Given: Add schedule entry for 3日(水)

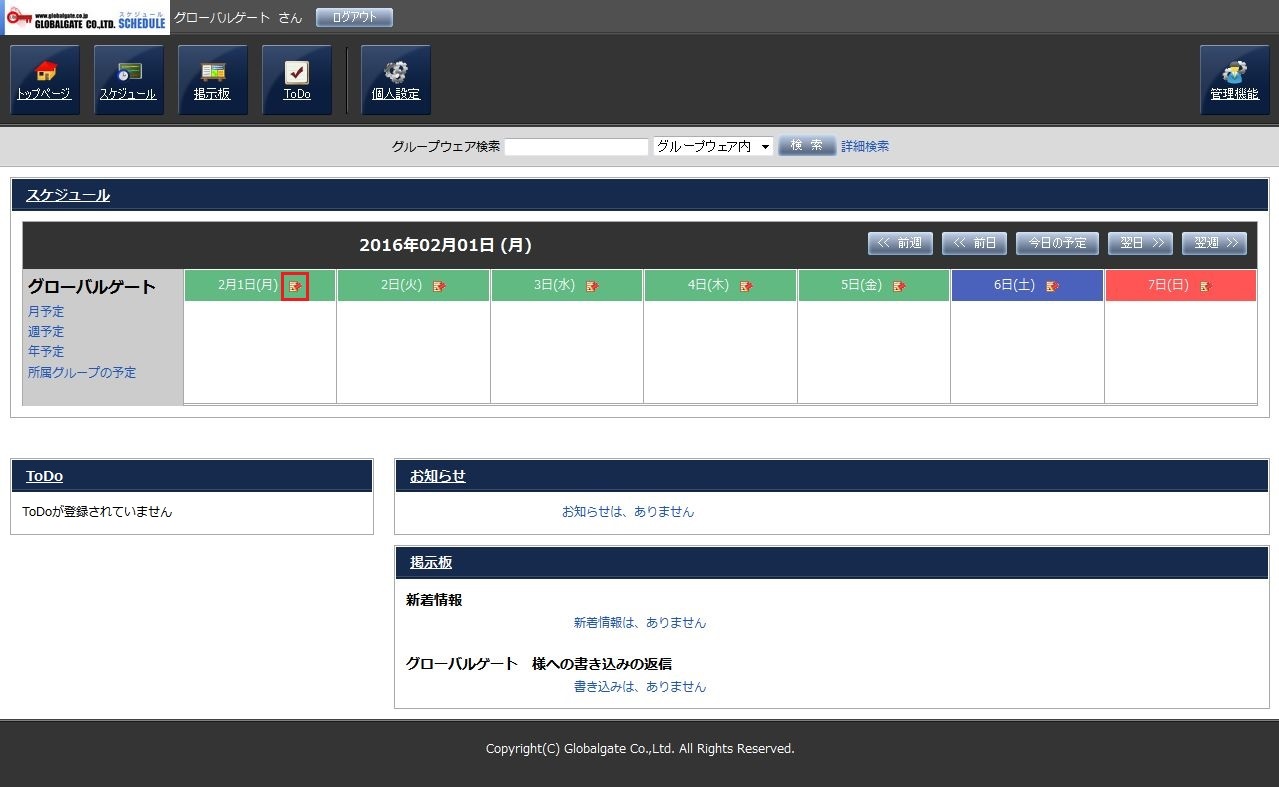Looking at the screenshot, I should point(593,286).
